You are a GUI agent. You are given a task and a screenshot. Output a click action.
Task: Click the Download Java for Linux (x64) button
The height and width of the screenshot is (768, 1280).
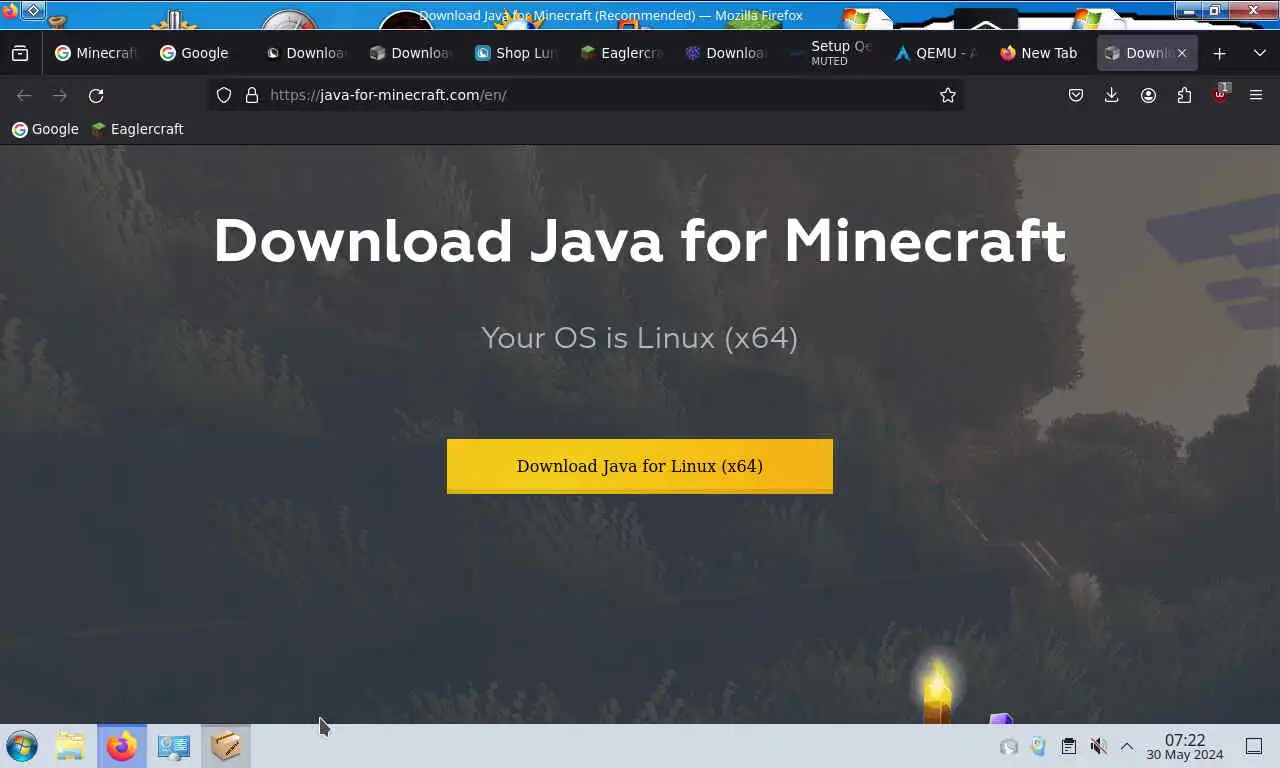pos(640,466)
